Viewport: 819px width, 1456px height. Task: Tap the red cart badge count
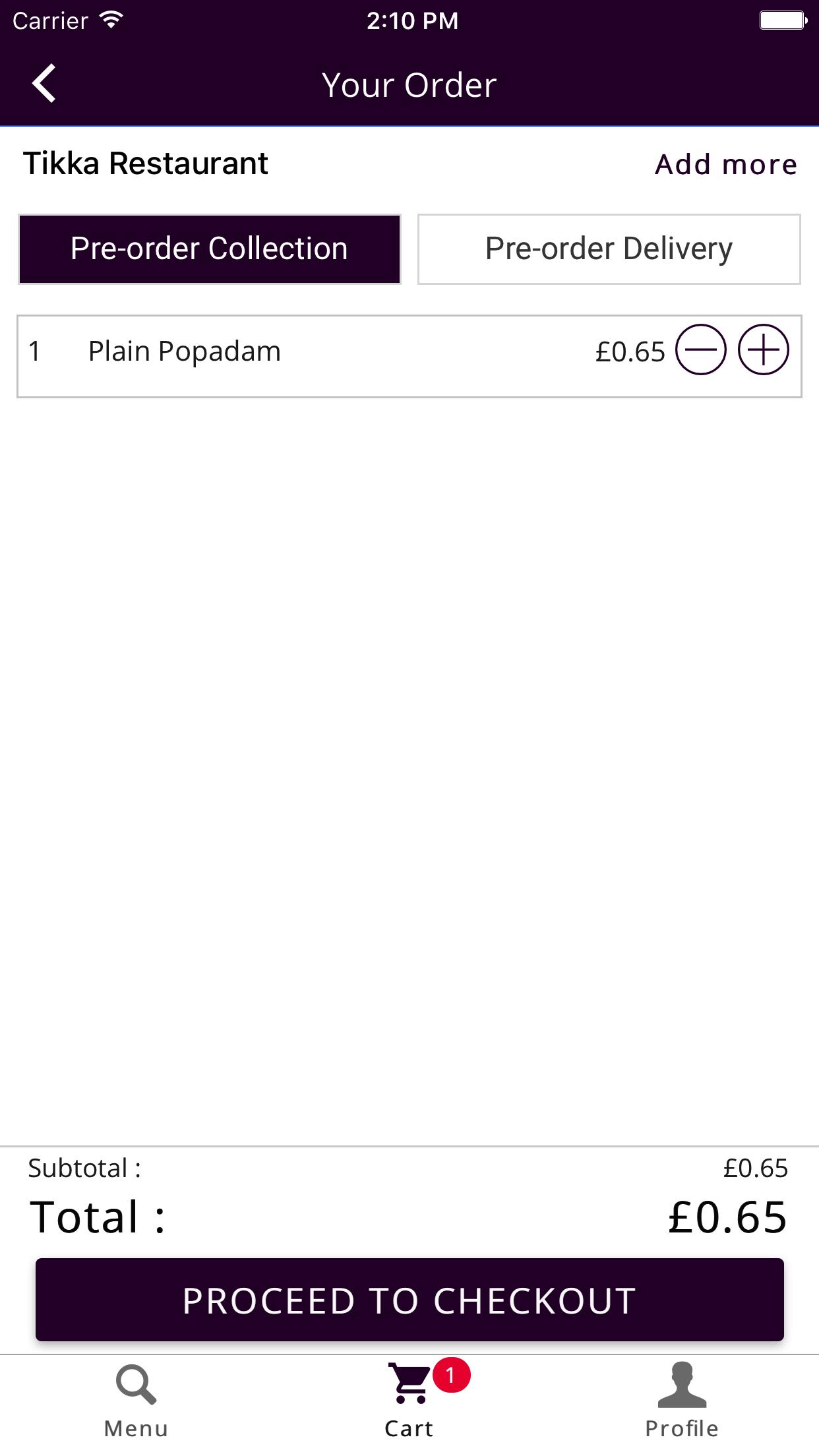[451, 1376]
